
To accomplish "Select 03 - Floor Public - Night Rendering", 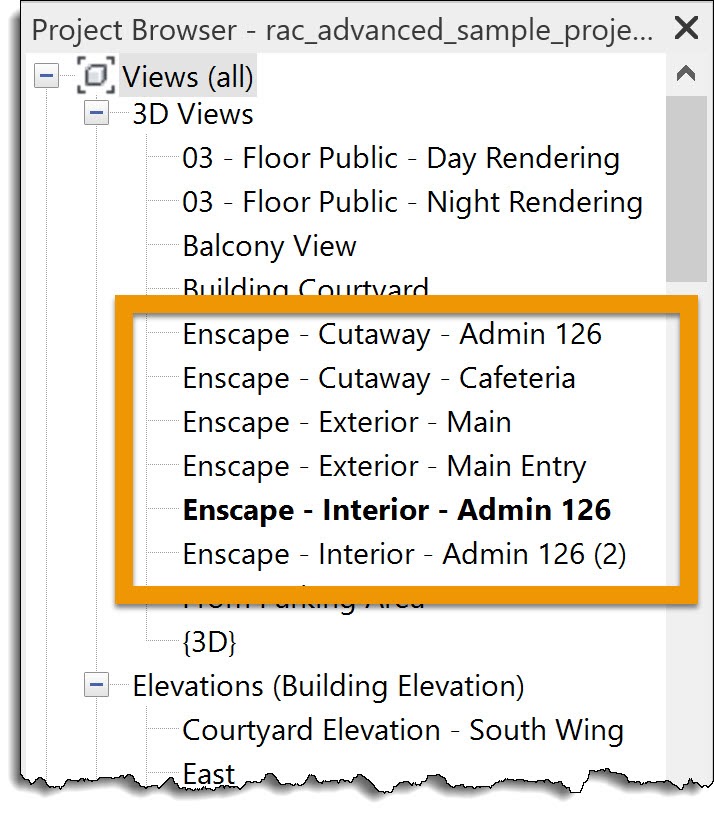I will pyautogui.click(x=412, y=202).
